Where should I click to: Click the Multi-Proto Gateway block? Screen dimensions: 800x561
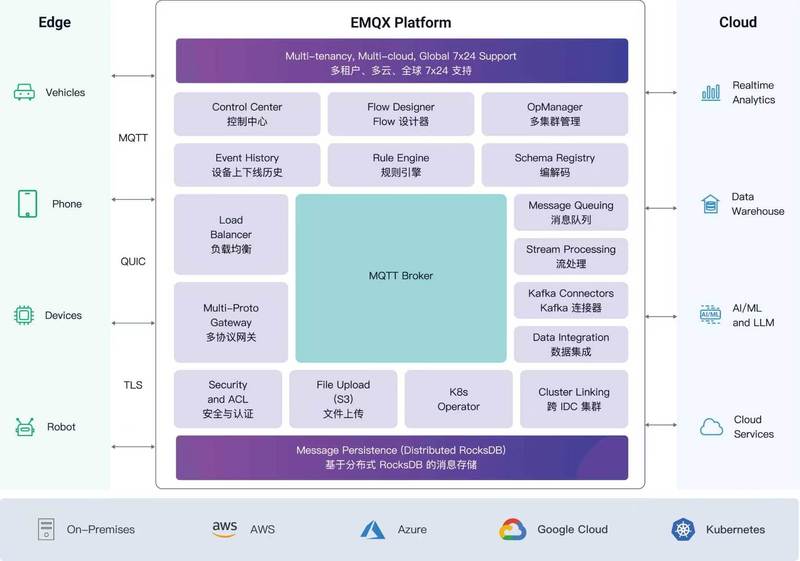pyautogui.click(x=231, y=322)
